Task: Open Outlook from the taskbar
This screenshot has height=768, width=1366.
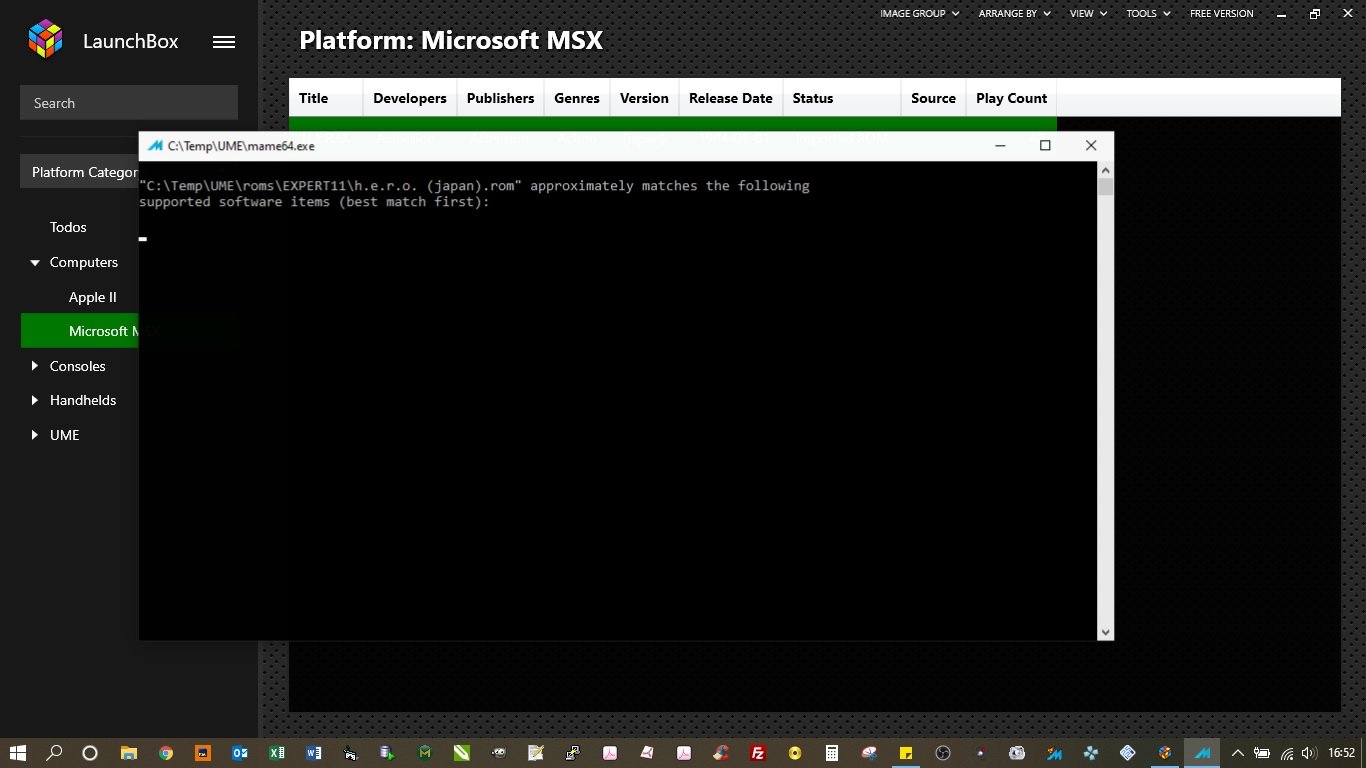Action: point(240,753)
